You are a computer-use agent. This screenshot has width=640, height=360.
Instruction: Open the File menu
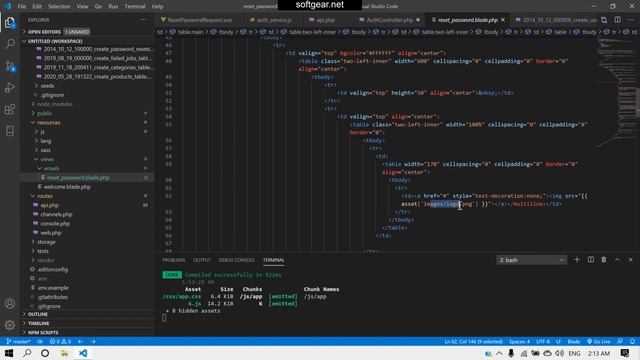point(22,6)
